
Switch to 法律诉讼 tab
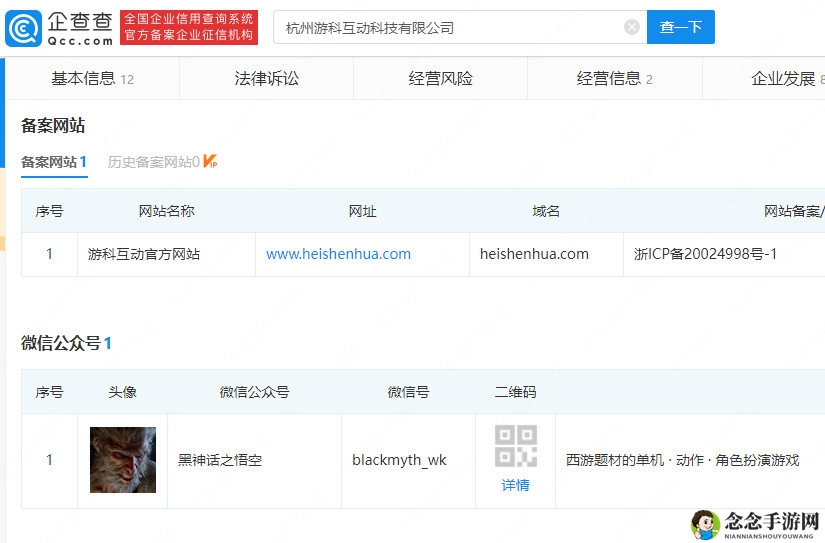[x=266, y=78]
